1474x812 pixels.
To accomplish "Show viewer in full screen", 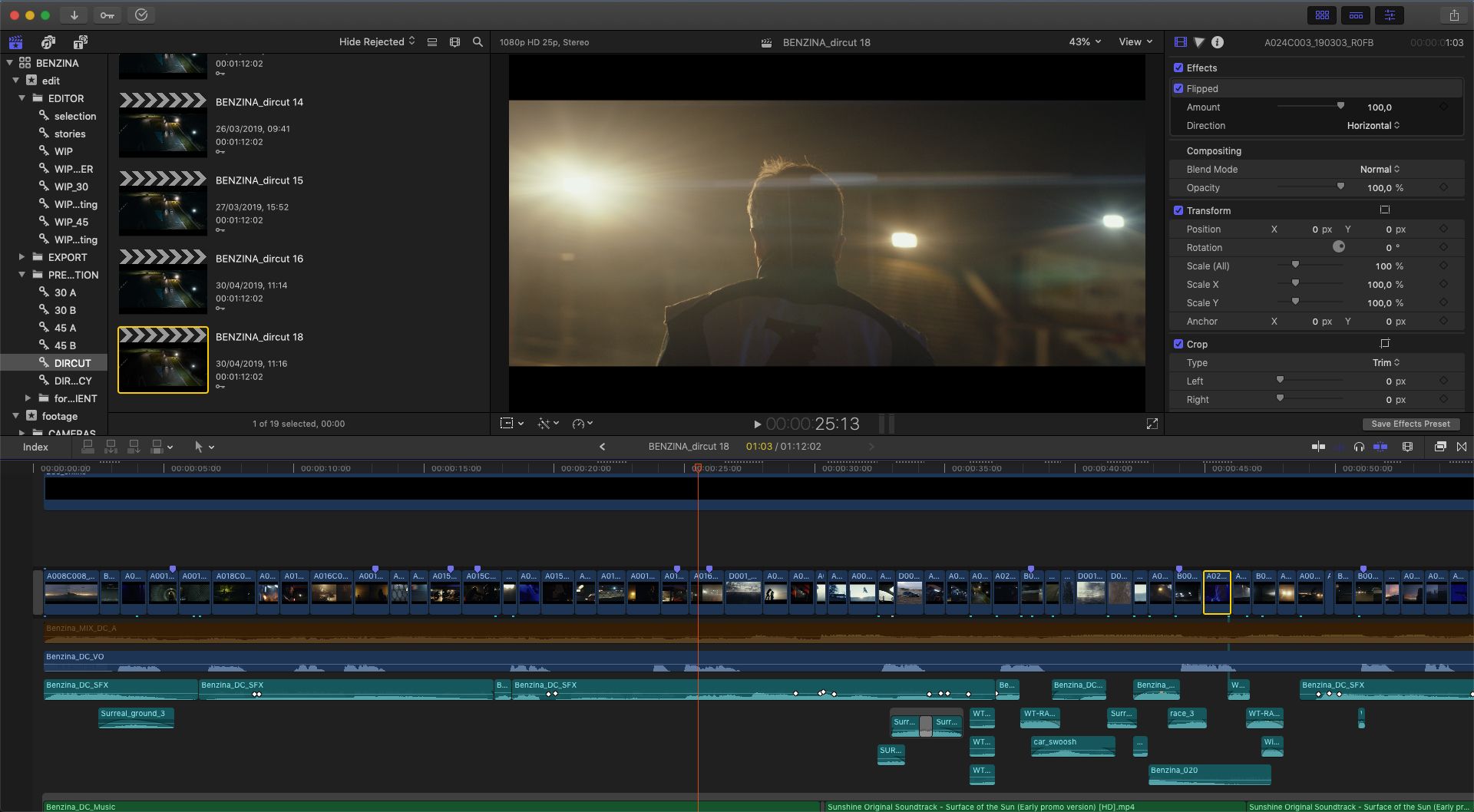I will tap(1152, 424).
